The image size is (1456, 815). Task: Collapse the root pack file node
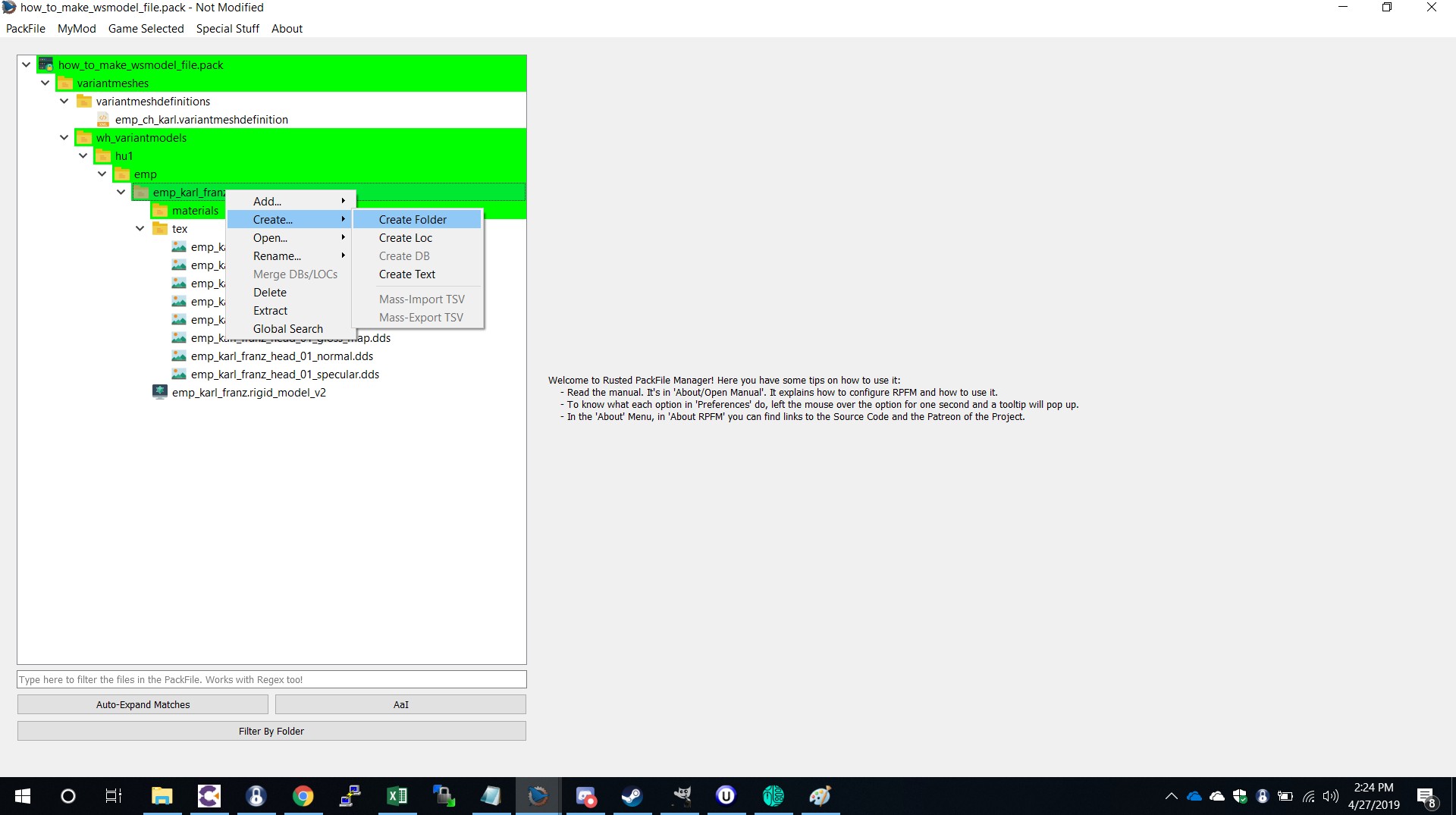tap(27, 65)
